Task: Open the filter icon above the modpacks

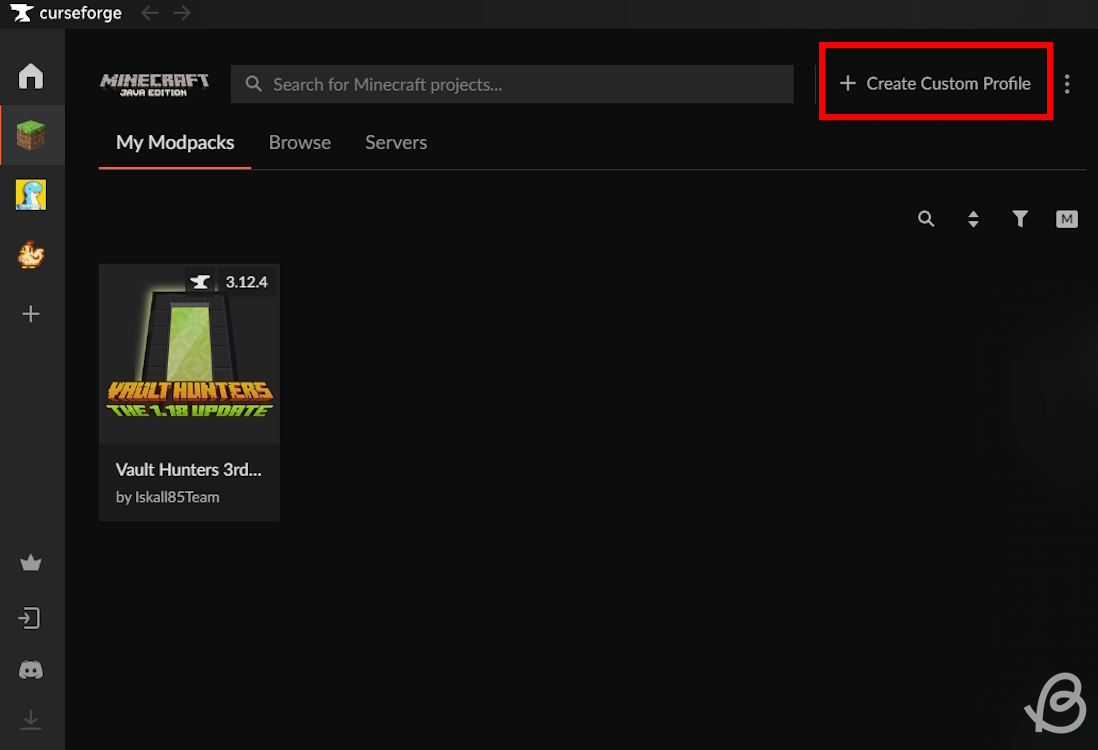Action: [x=1020, y=218]
